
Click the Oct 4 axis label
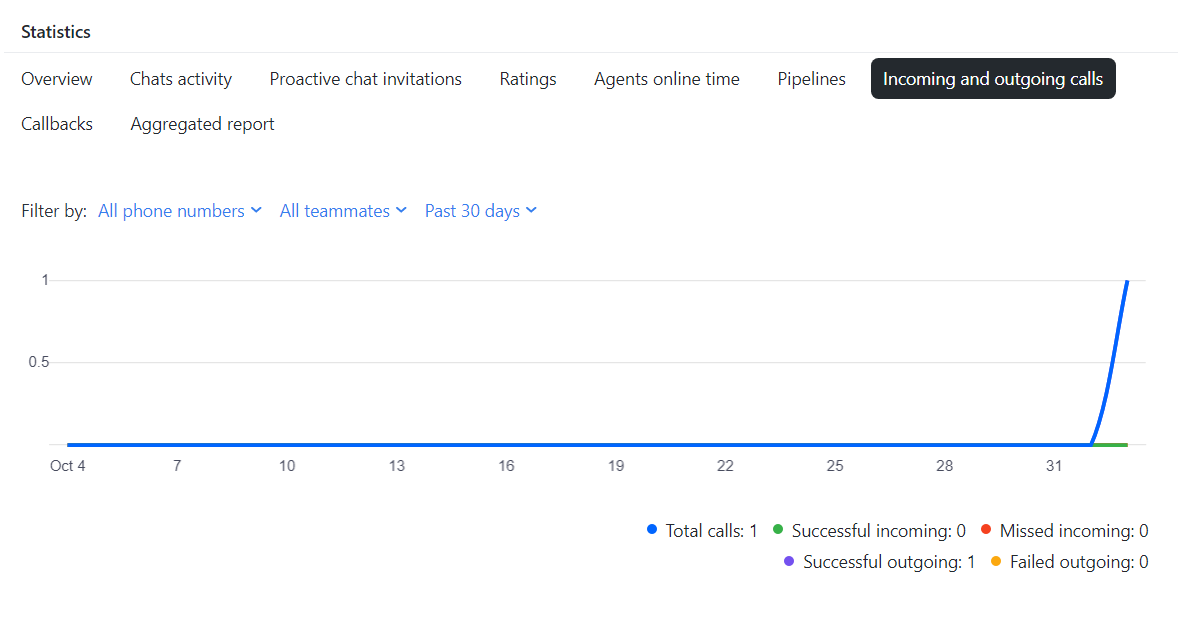[68, 466]
